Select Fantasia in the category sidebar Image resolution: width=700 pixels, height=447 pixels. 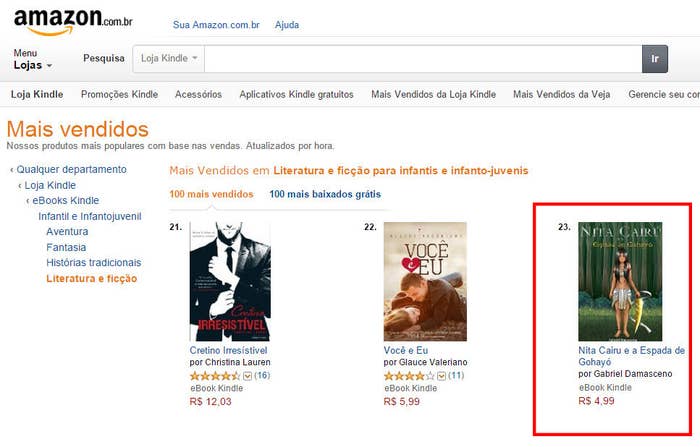pos(66,247)
